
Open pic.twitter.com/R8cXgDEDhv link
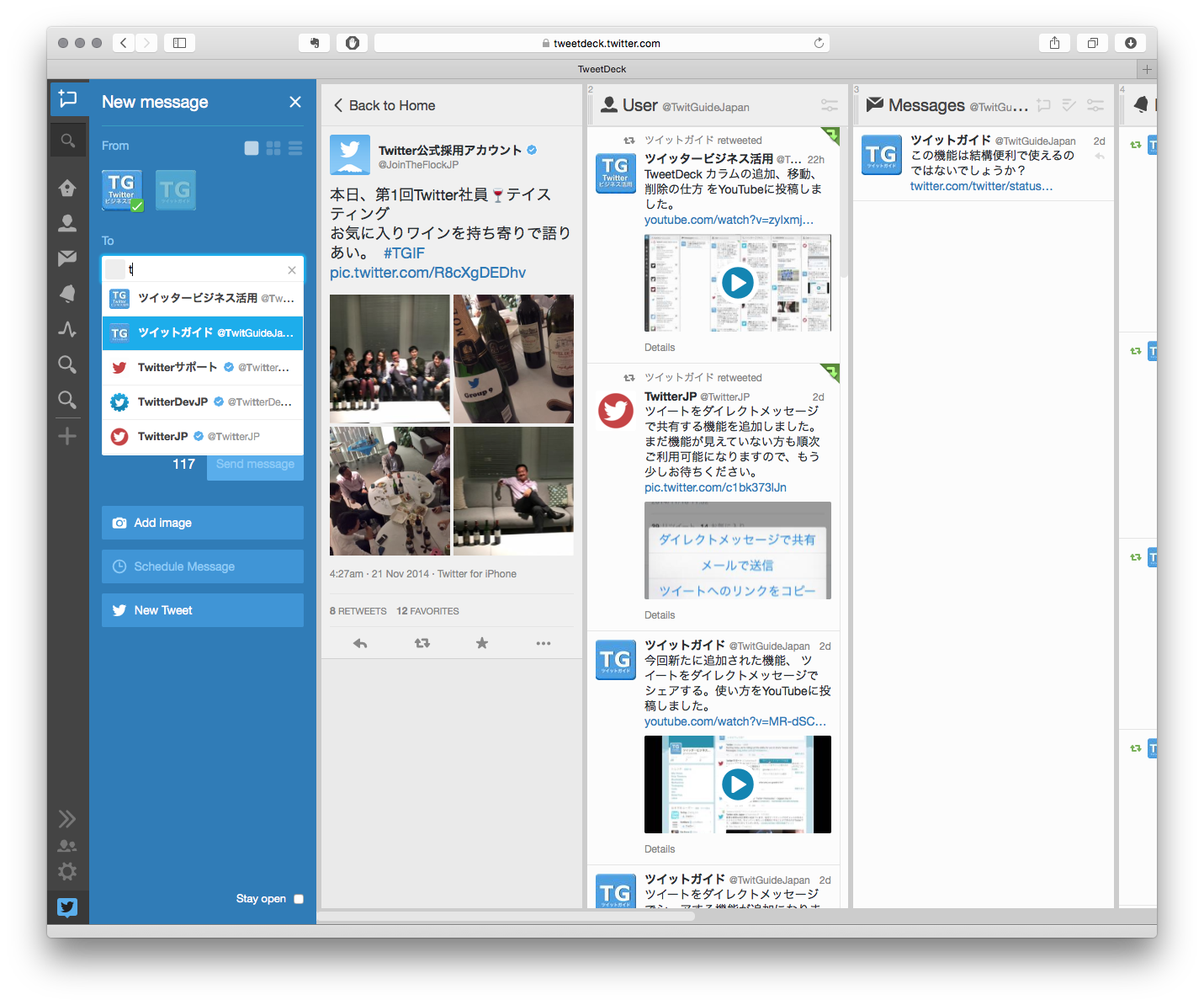tap(427, 273)
